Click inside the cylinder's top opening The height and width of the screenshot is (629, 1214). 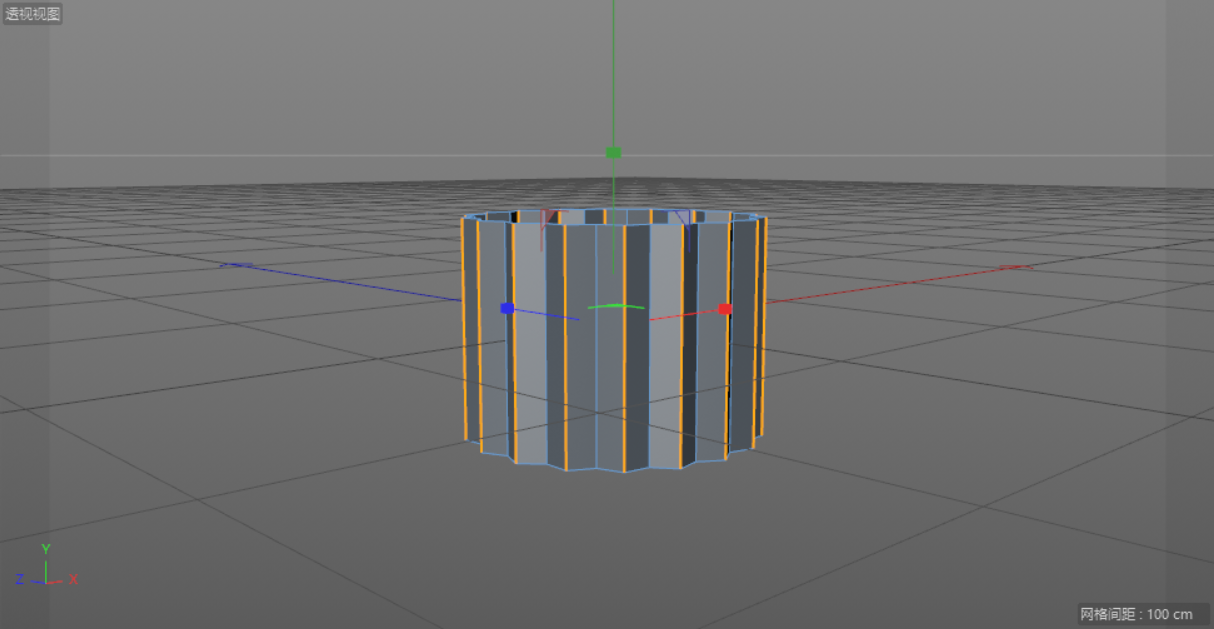click(615, 216)
